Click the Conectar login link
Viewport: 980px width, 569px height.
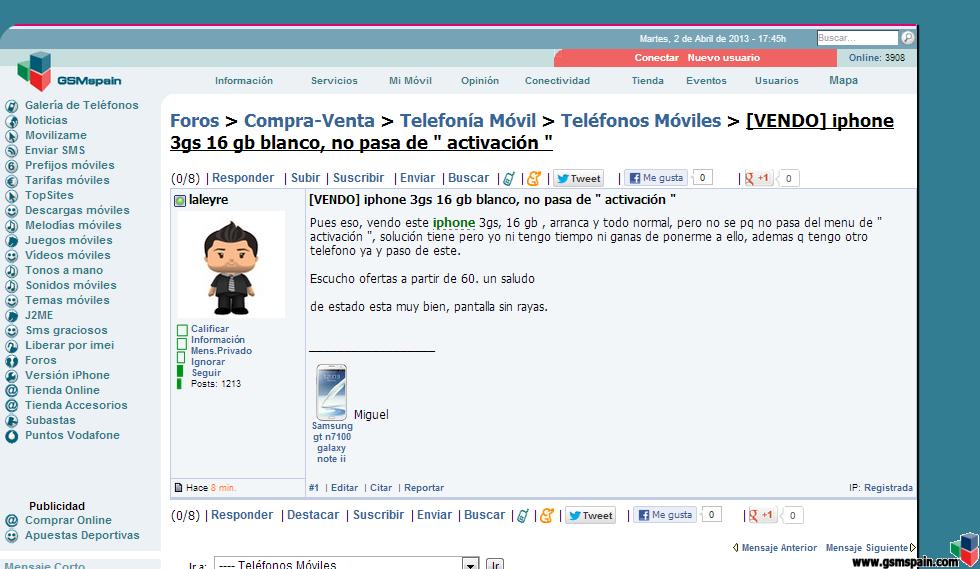point(656,58)
